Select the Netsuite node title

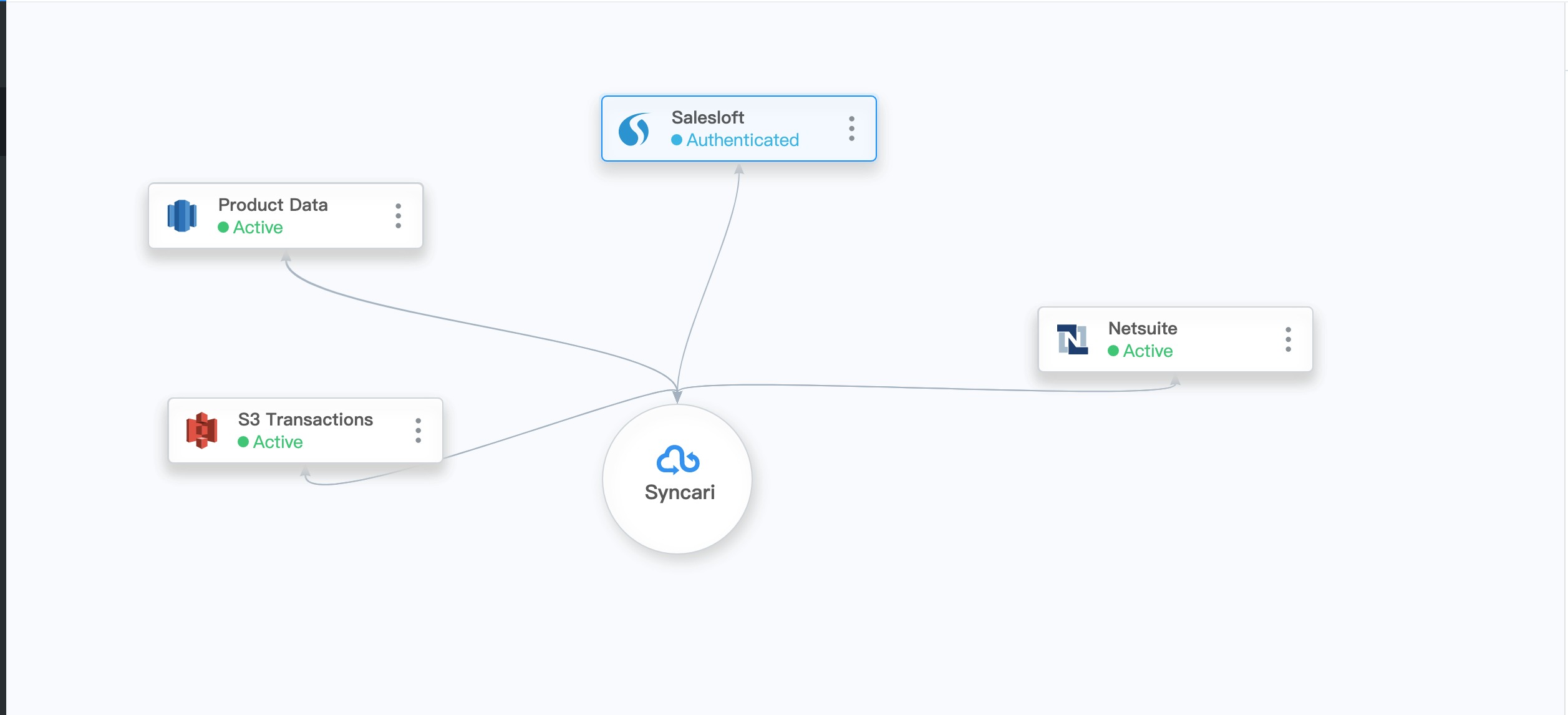(1142, 328)
